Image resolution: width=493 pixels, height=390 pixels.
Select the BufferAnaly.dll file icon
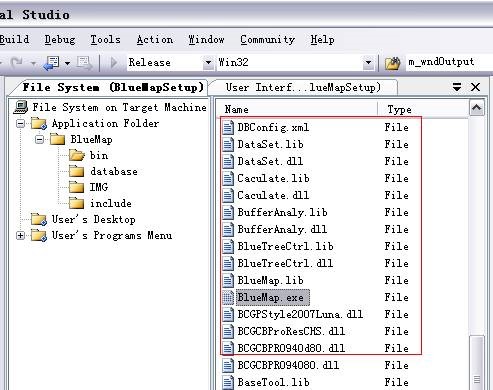point(228,230)
